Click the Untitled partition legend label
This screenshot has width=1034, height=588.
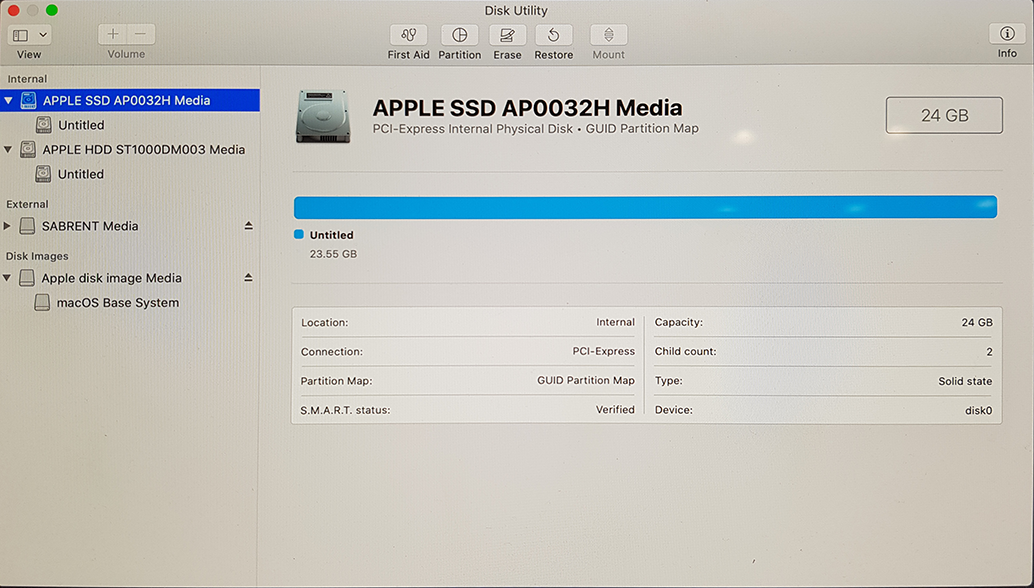pyautogui.click(x=332, y=235)
